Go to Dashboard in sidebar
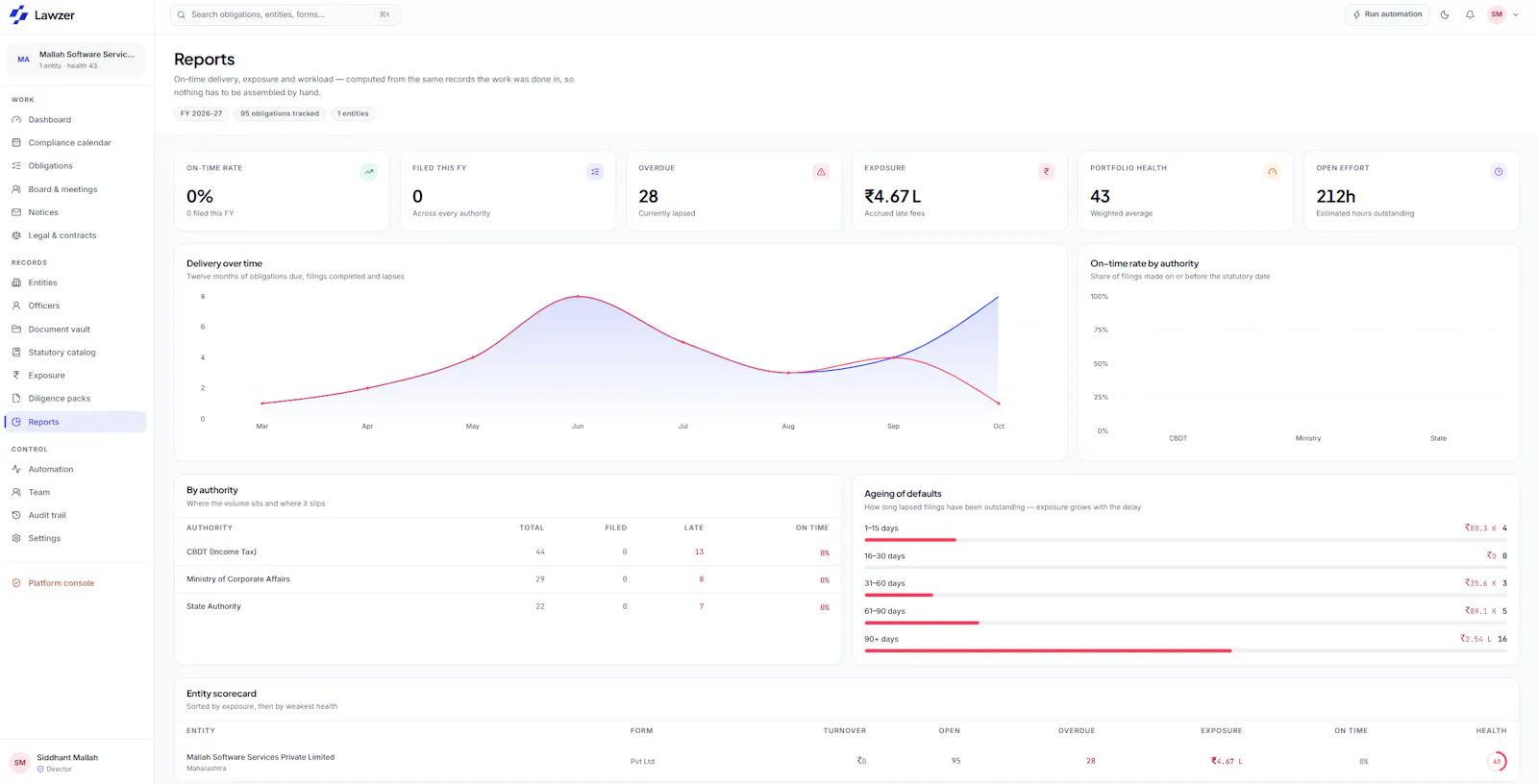1538x784 pixels. click(x=77, y=120)
